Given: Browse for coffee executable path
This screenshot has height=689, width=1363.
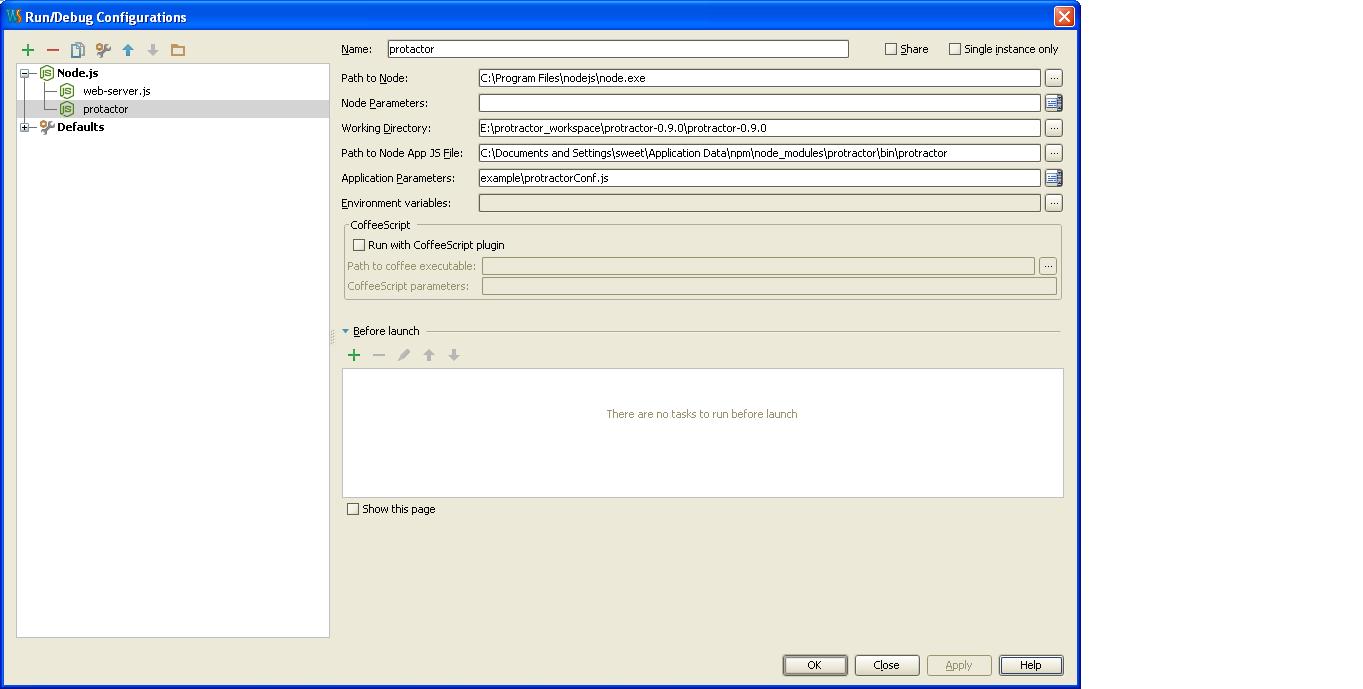Looking at the screenshot, I should pos(1047,266).
